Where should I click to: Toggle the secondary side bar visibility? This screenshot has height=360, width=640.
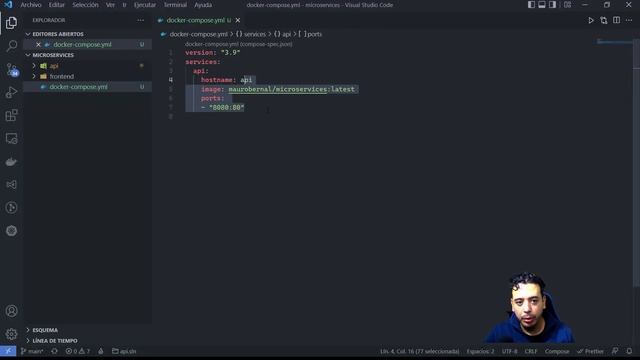pyautogui.click(x=552, y=5)
